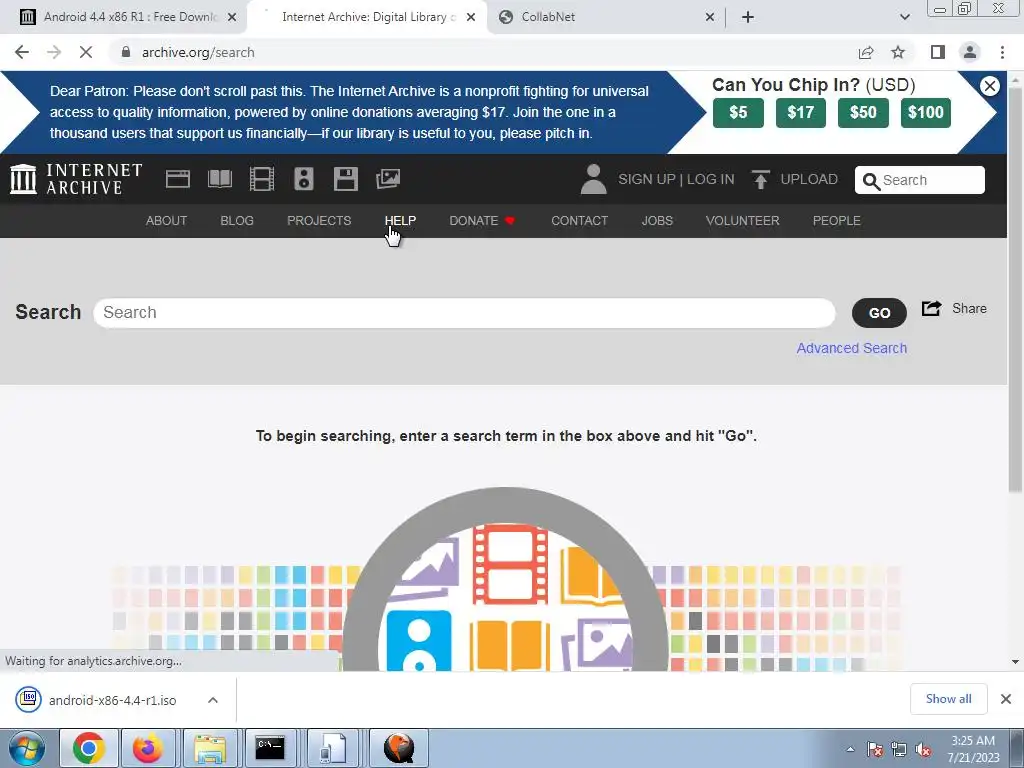Viewport: 1024px width, 768px height.
Task: Open the BLOG menu item
Action: point(237,221)
